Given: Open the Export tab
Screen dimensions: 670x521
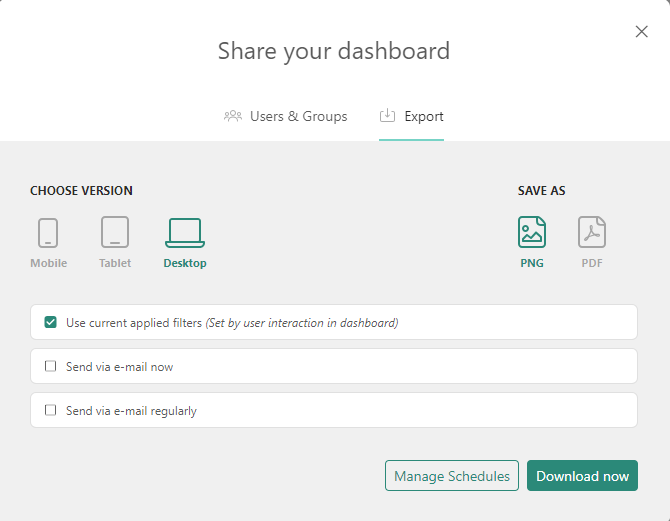Looking at the screenshot, I should tap(424, 116).
